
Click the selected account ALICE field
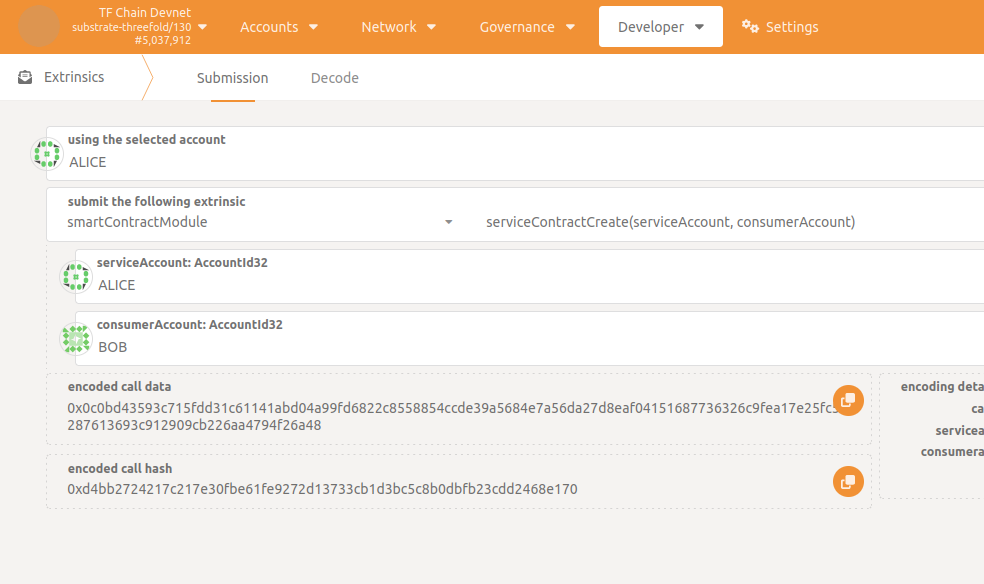(x=500, y=161)
